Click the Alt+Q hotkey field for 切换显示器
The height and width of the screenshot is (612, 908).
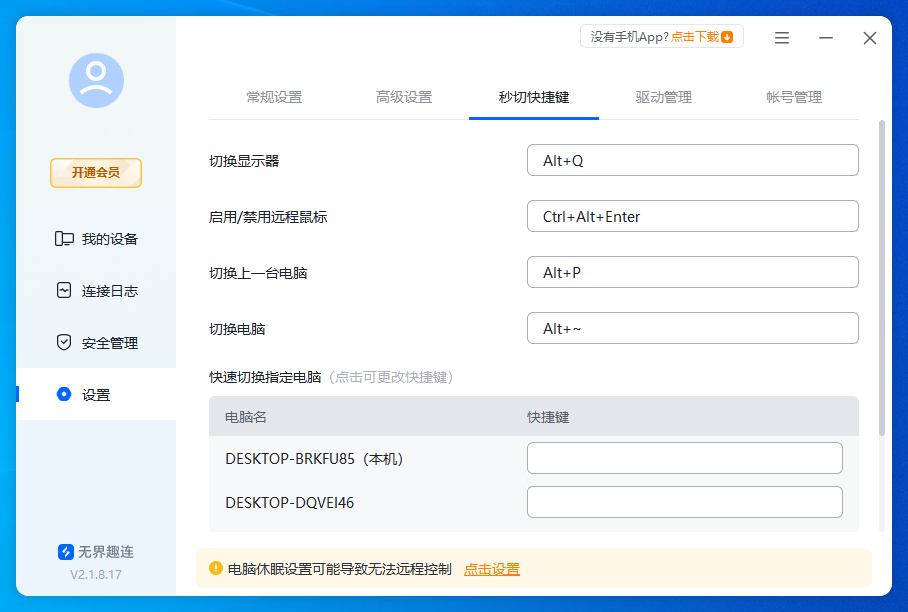pos(692,160)
